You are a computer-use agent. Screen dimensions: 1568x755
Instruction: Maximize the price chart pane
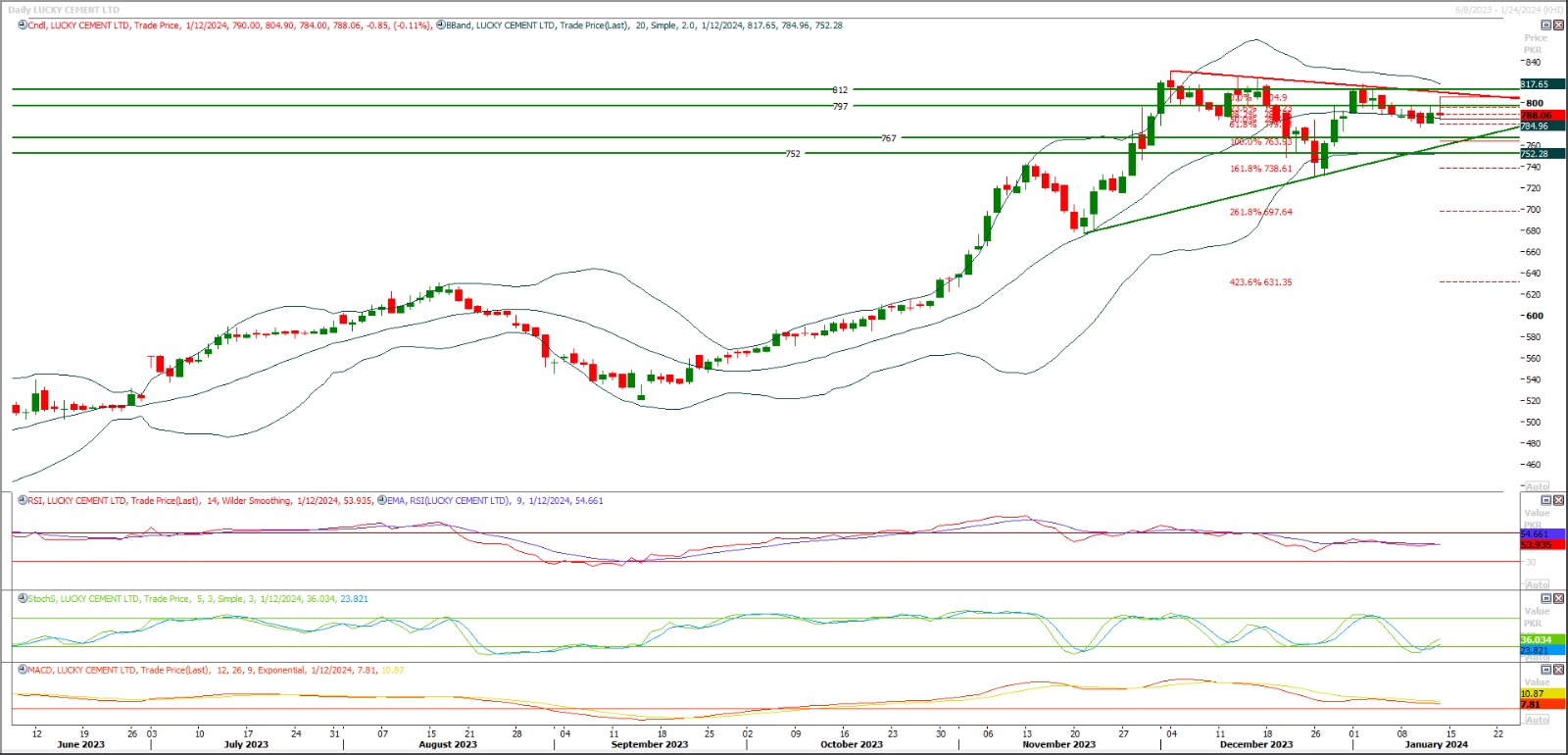pyautogui.click(x=1547, y=25)
